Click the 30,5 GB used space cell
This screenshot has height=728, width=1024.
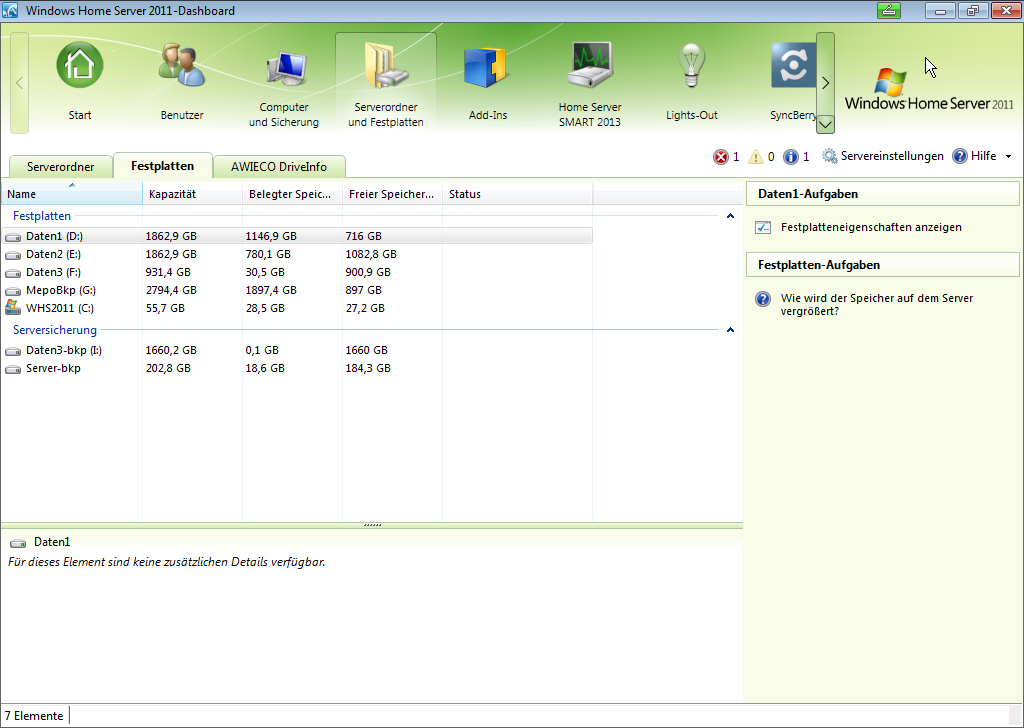(265, 272)
